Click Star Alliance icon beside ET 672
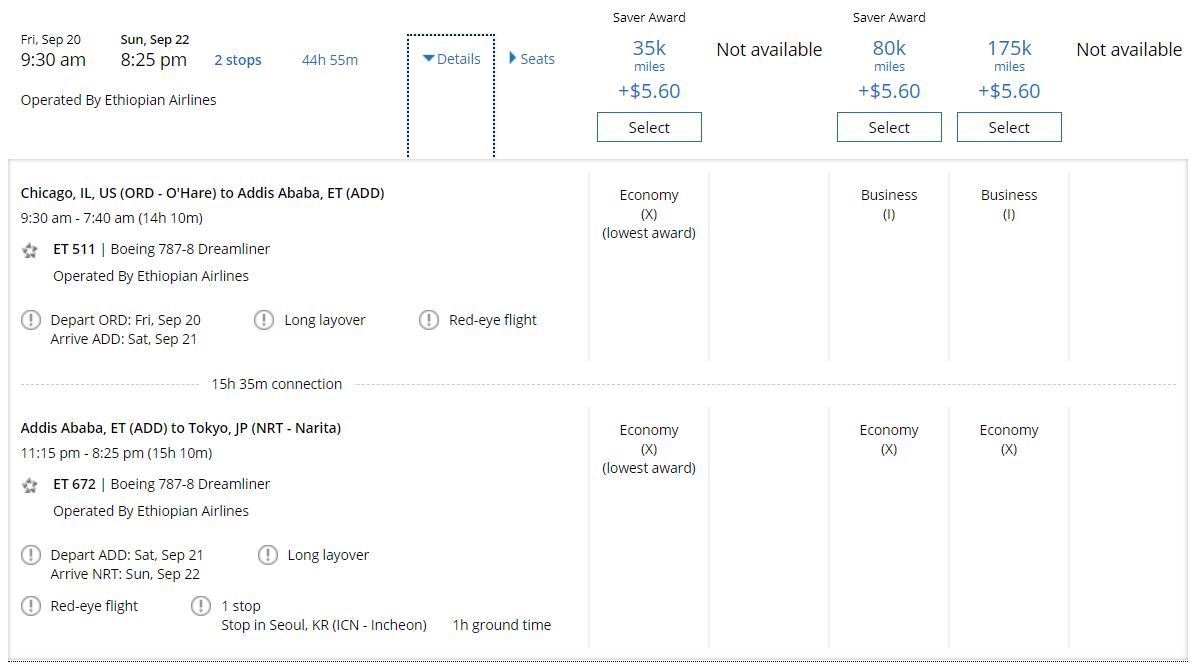This screenshot has width=1197, height=672. pyautogui.click(x=30, y=485)
